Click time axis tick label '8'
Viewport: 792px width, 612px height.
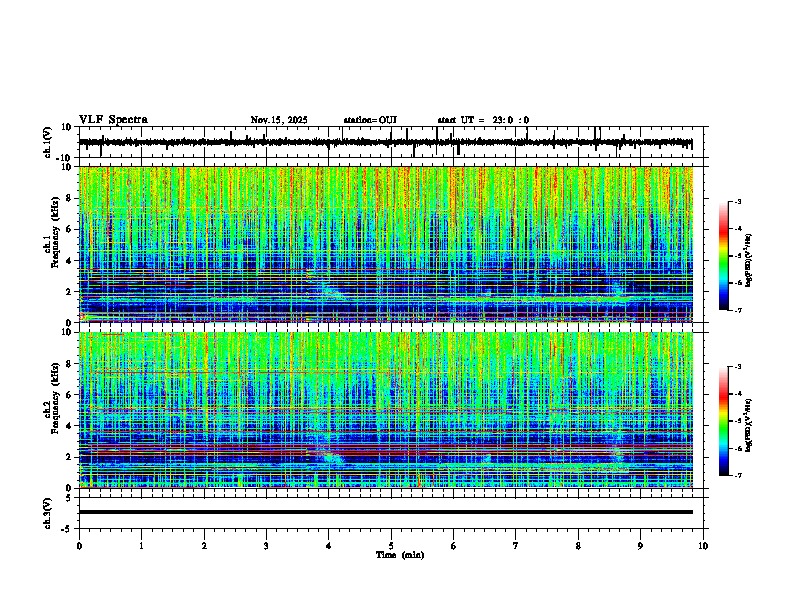[x=578, y=546]
